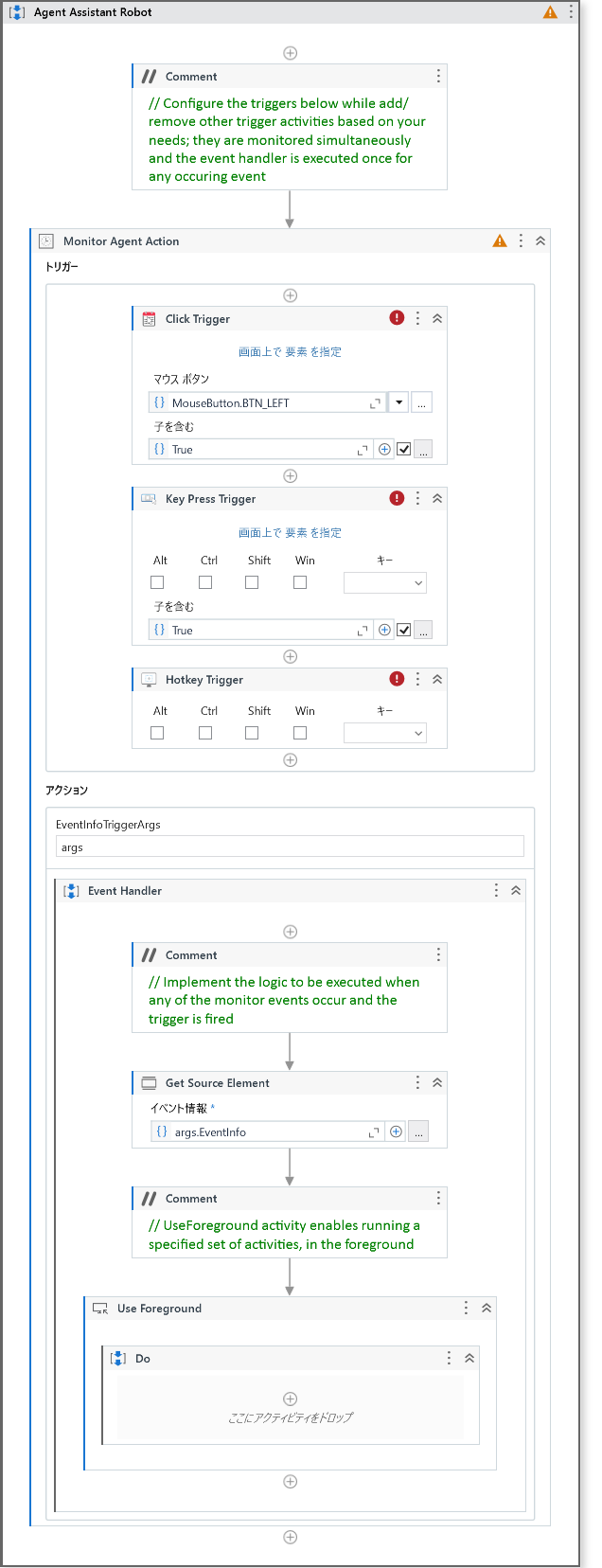Click warning icon on Monitor Agent Action

point(500,241)
